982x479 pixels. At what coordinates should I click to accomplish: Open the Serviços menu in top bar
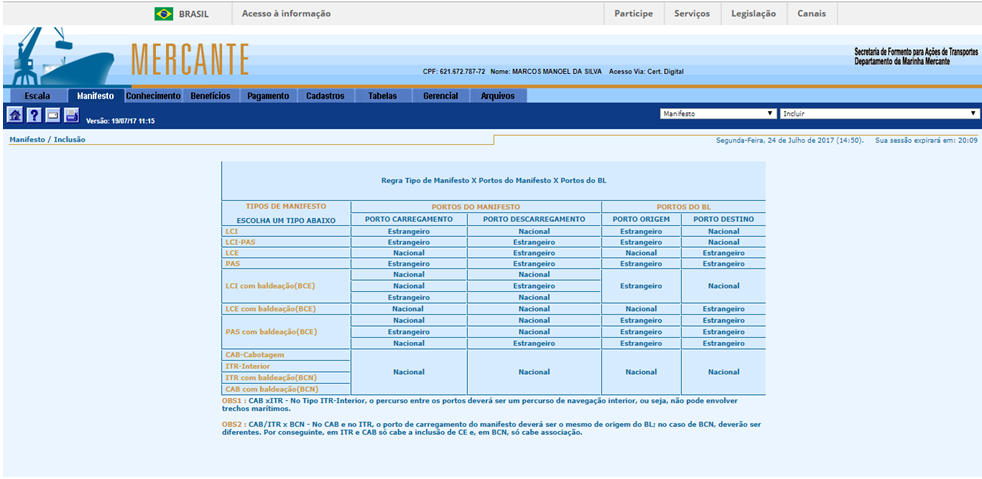(x=692, y=14)
